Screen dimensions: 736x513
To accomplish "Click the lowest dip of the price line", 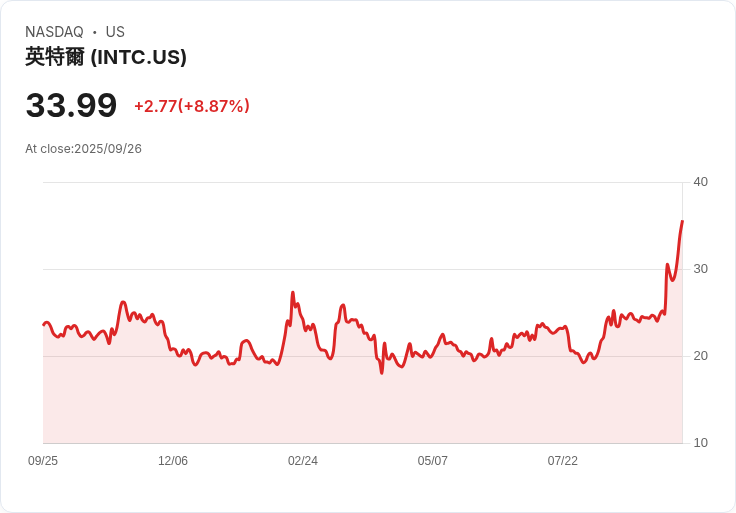I will [381, 373].
